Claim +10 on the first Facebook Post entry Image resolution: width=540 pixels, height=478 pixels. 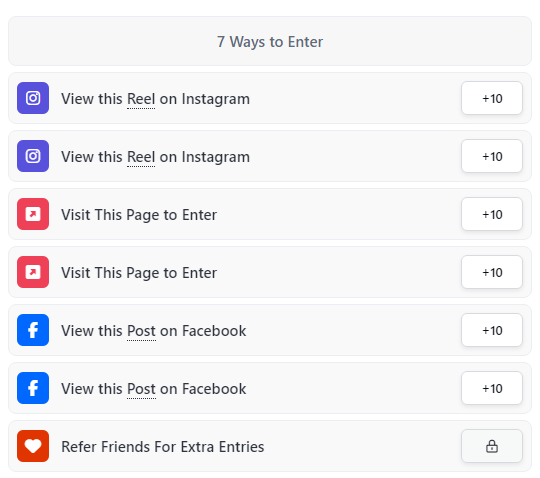coord(492,330)
